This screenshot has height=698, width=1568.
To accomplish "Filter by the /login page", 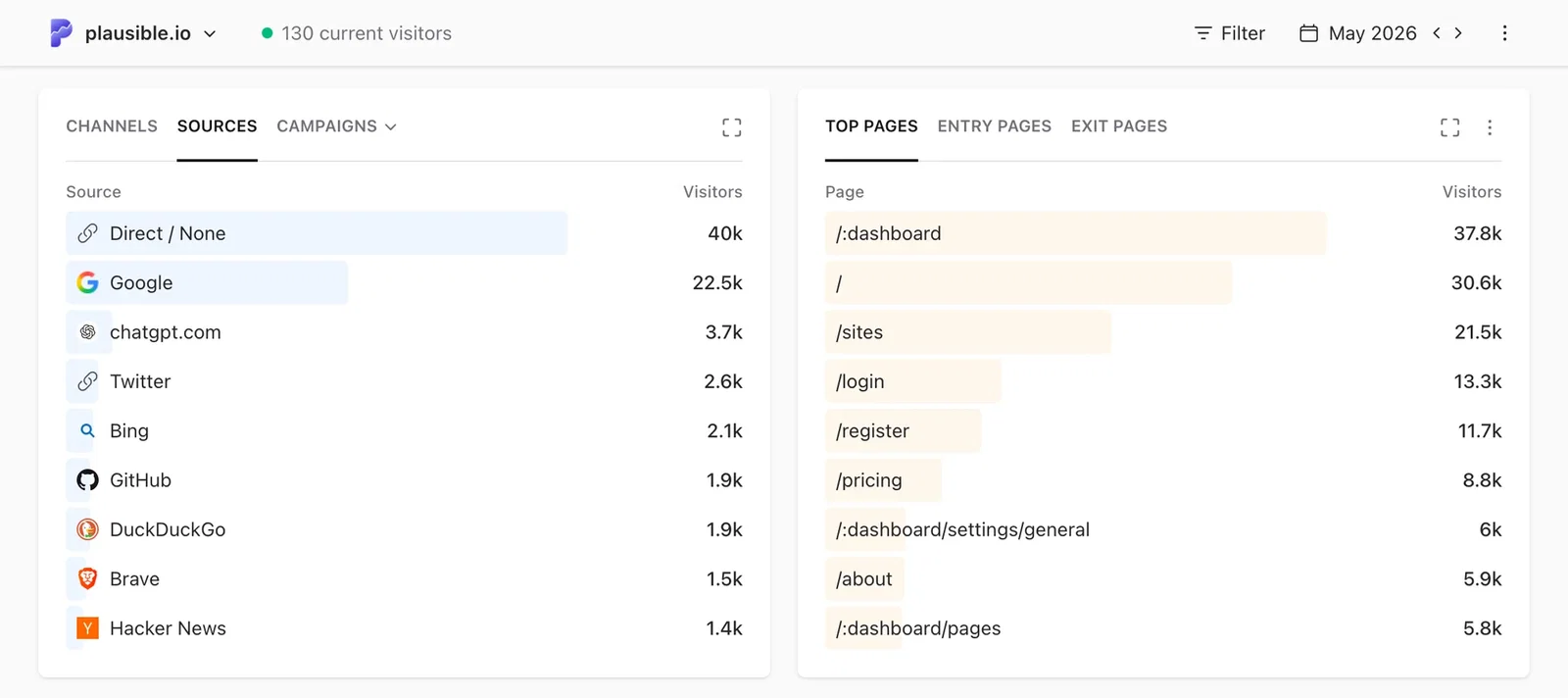I will click(x=859, y=381).
